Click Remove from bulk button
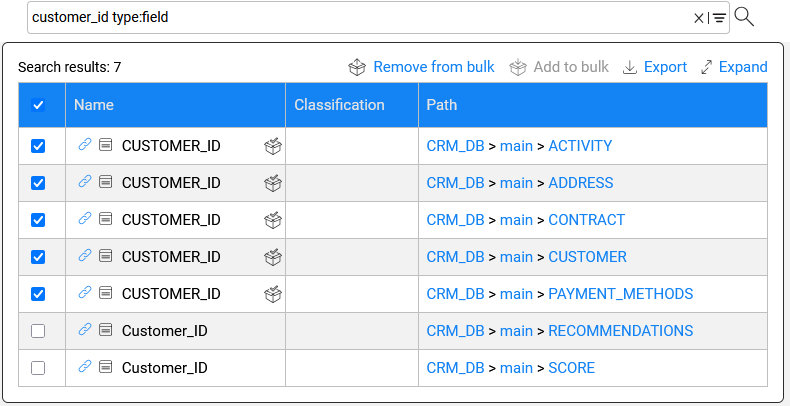This screenshot has height=406, width=790. 421,67
